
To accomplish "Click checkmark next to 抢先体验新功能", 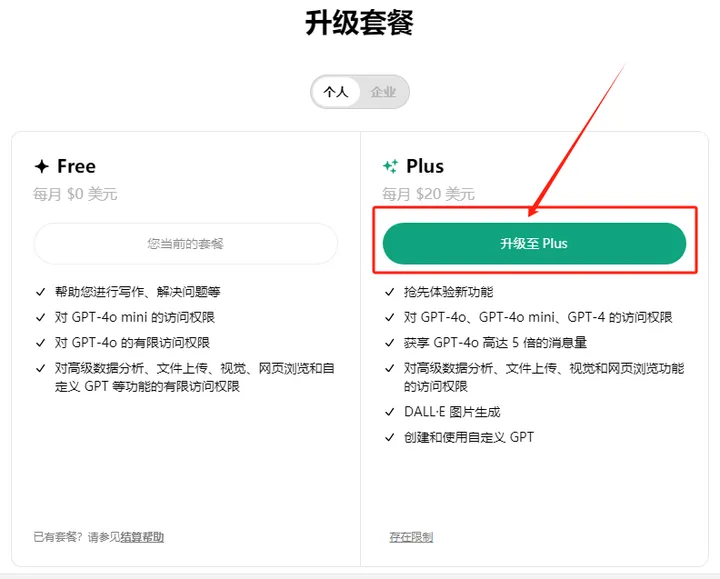I will [x=390, y=292].
